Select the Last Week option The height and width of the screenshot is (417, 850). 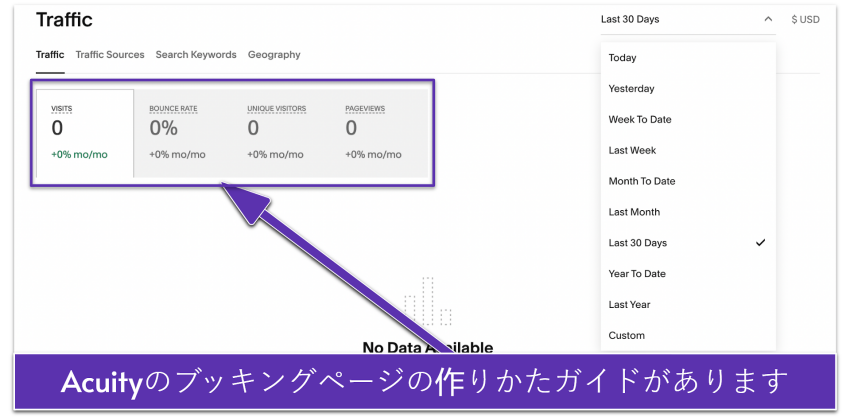[x=688, y=151]
